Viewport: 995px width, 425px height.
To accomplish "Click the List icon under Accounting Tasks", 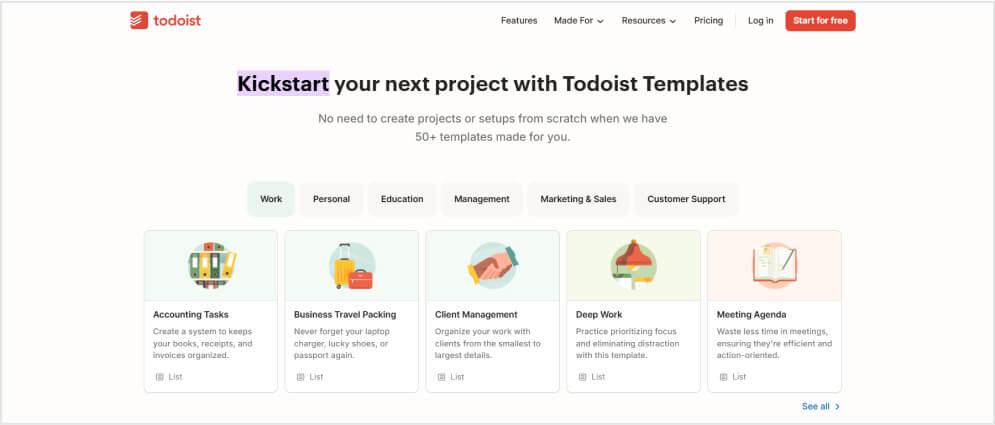I will pos(160,377).
